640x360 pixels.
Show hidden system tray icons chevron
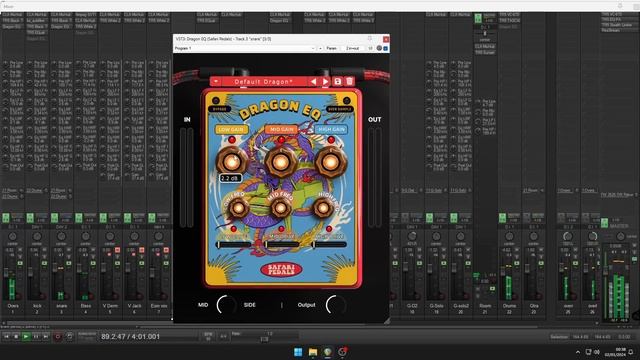coord(578,352)
